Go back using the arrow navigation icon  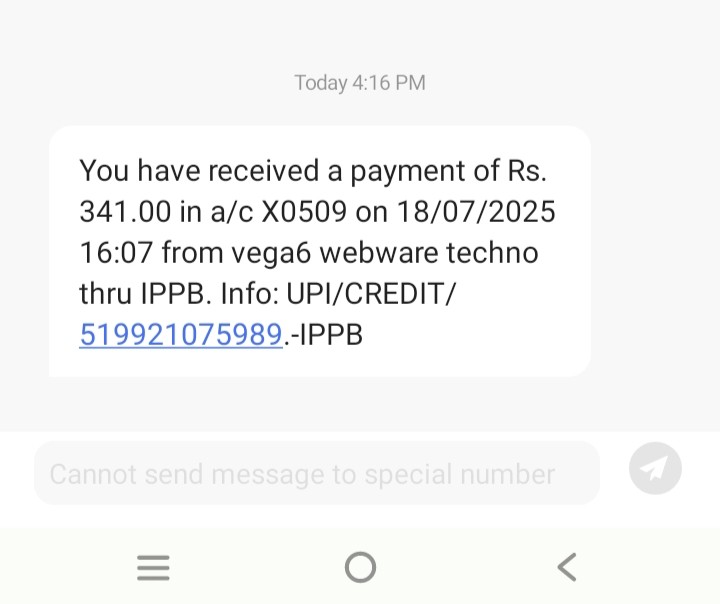567,567
